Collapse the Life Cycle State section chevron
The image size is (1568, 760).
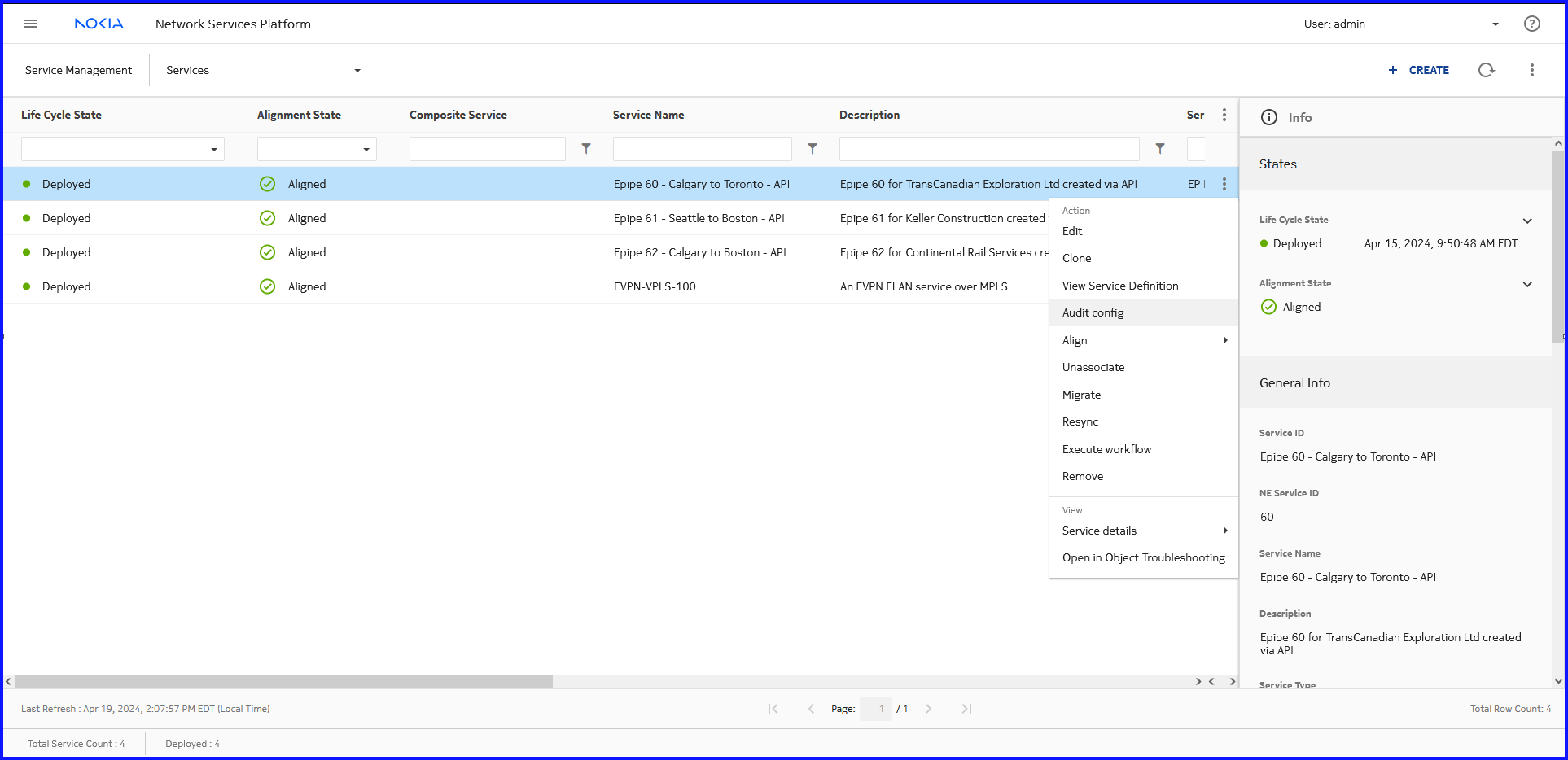(1527, 221)
